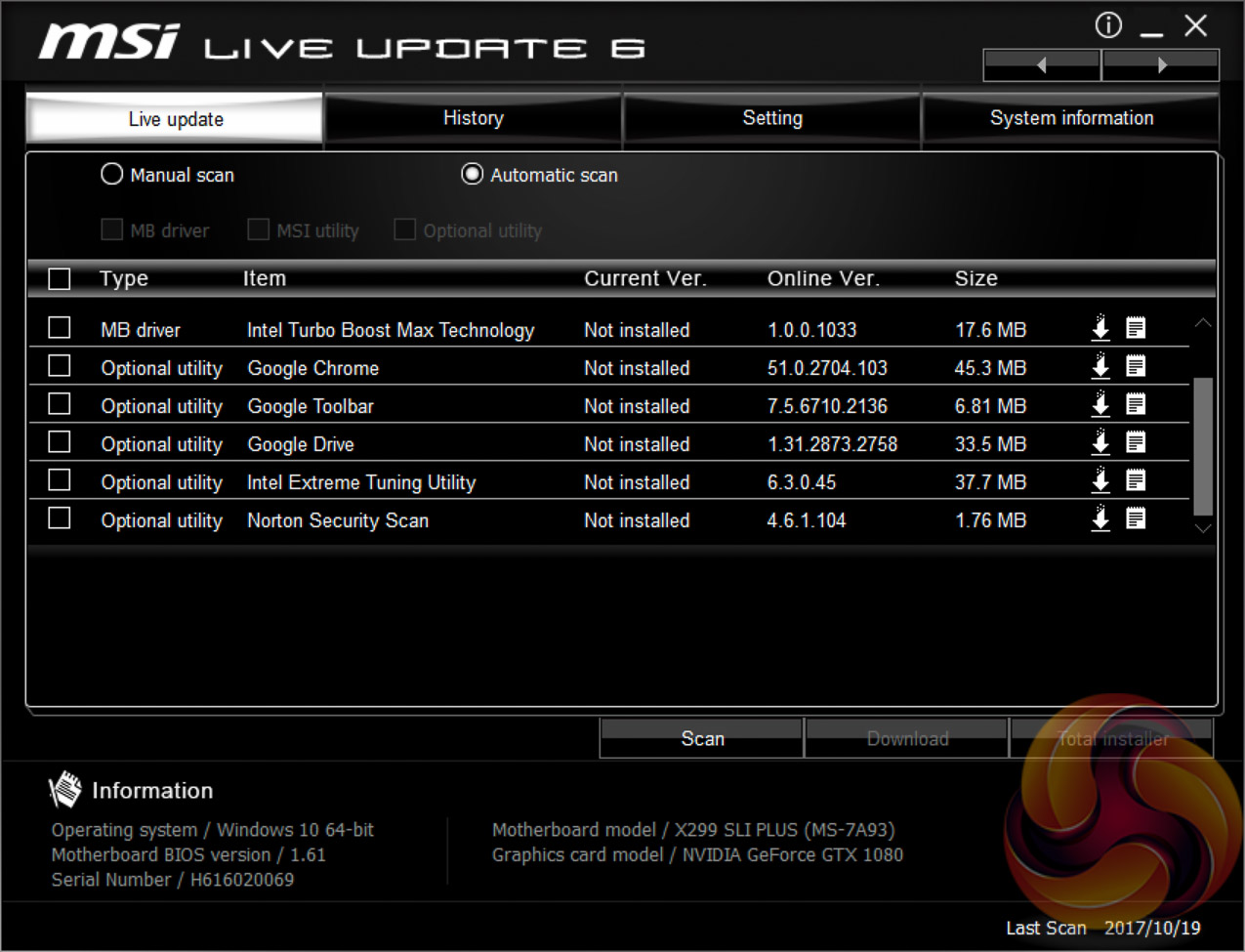Close the Live Update 6 window
The width and height of the screenshot is (1245, 952).
1196,25
